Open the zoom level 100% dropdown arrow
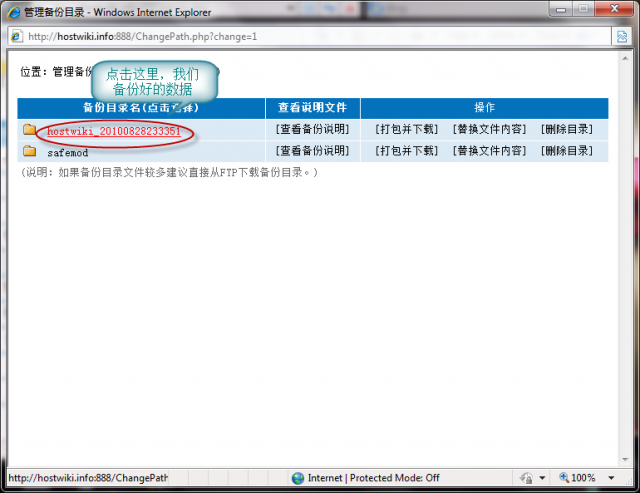 [613, 478]
